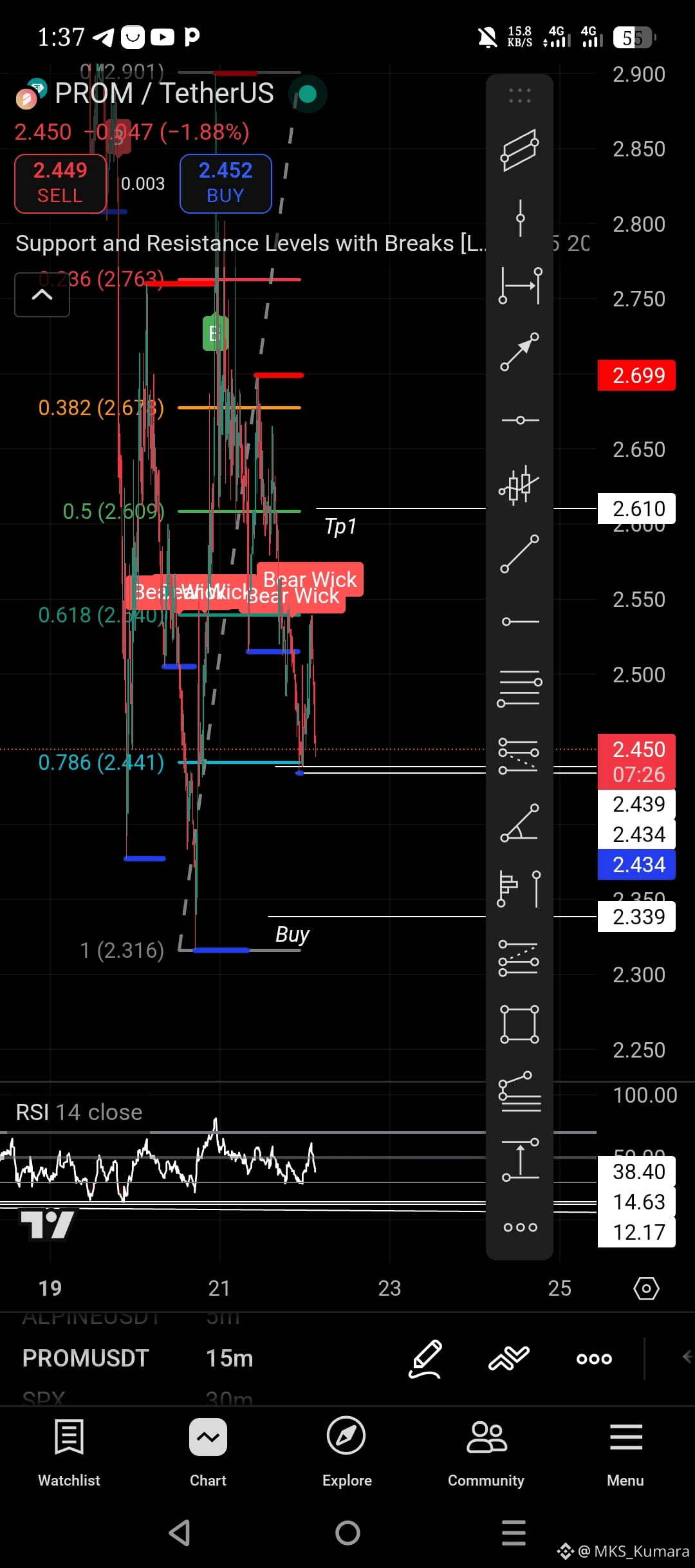This screenshot has width=695, height=1568.
Task: Tap the pencil drawing mode icon
Action: pyautogui.click(x=425, y=1359)
